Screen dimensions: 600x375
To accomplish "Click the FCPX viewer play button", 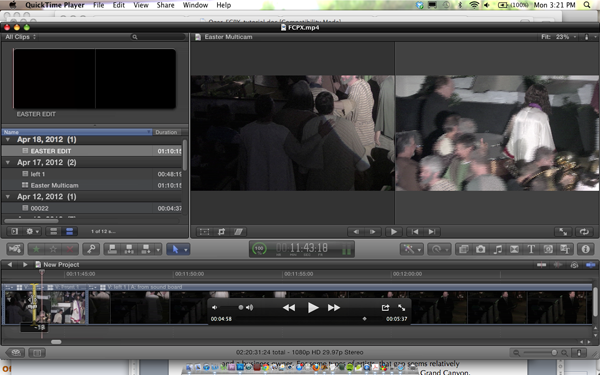I will 394,232.
